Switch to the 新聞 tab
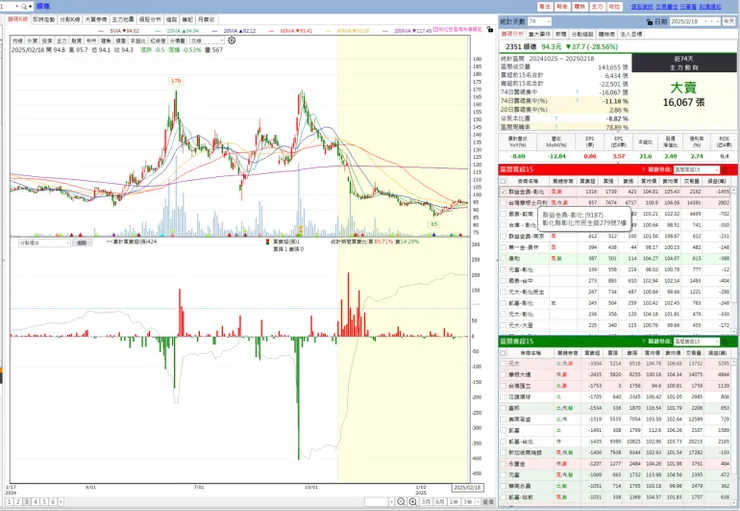The image size is (740, 511). 561,34
